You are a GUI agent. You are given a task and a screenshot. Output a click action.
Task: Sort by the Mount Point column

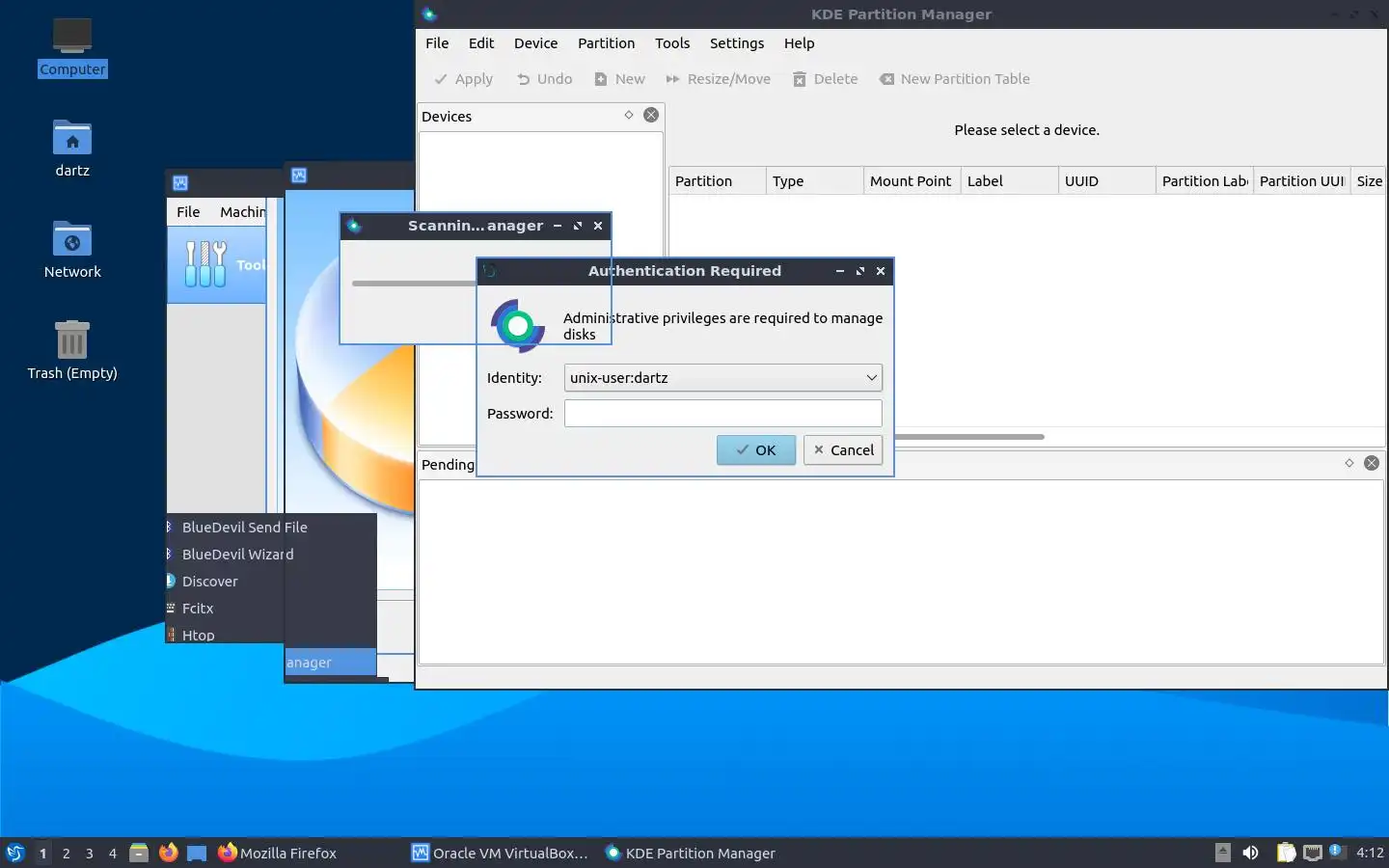[x=912, y=181]
